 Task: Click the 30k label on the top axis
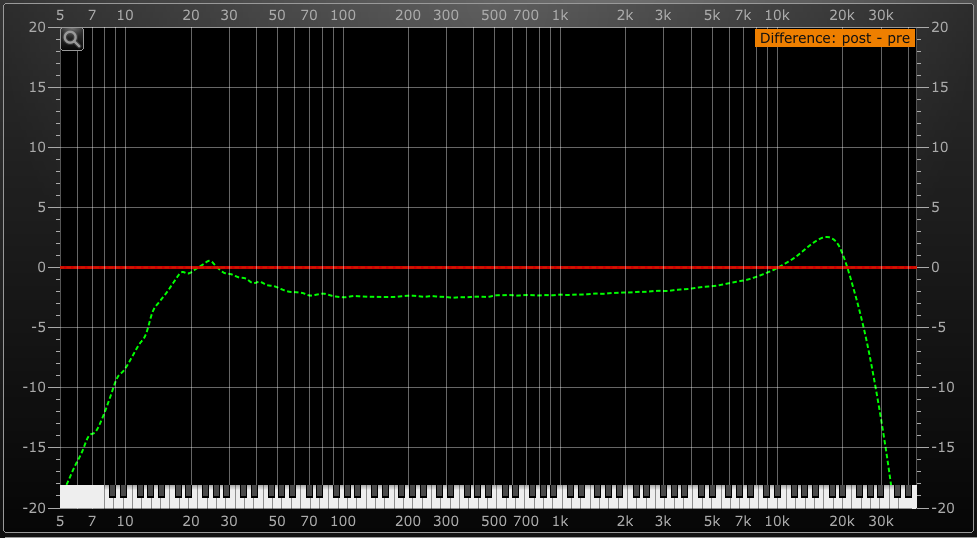coord(880,15)
